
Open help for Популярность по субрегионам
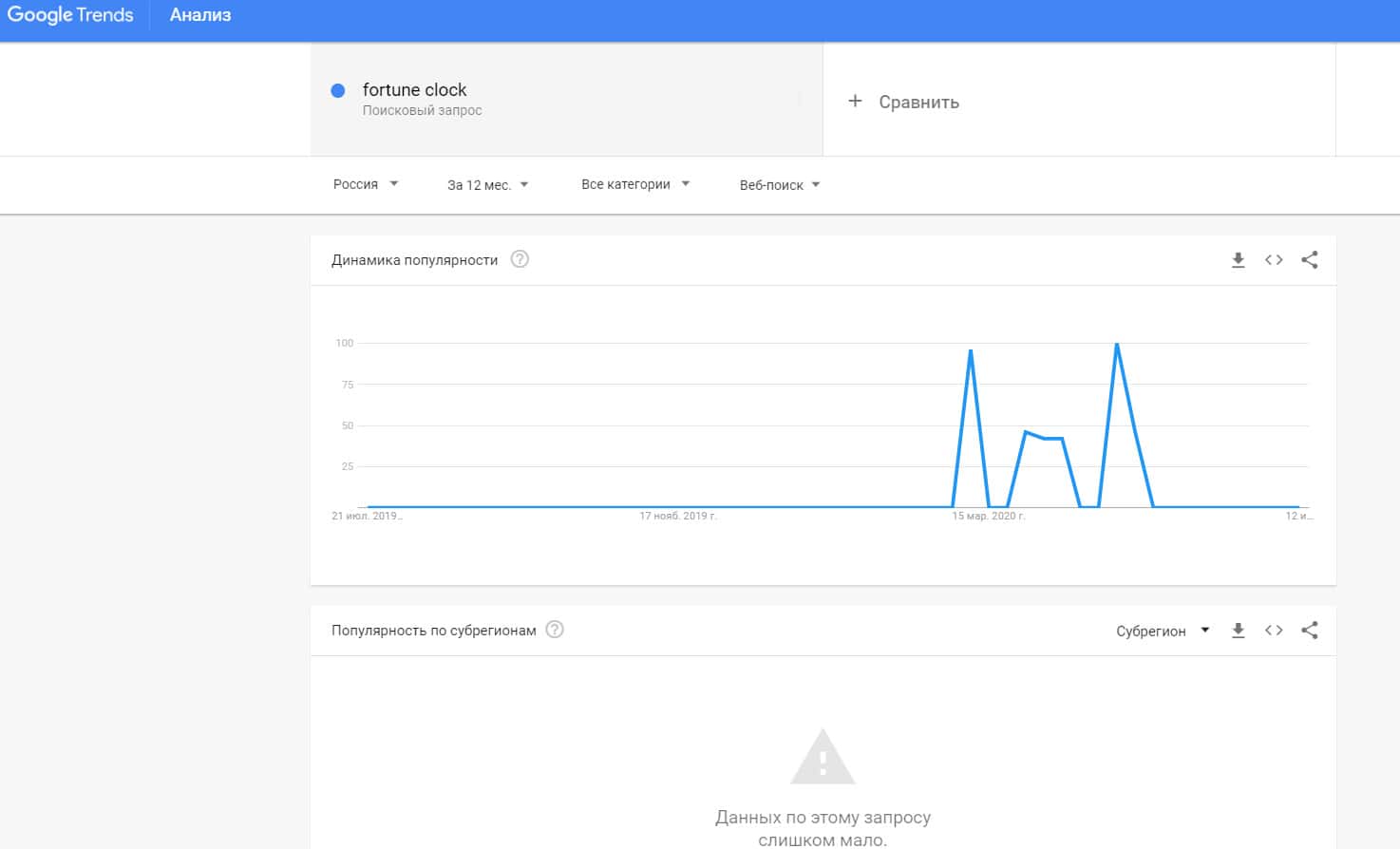(x=555, y=630)
